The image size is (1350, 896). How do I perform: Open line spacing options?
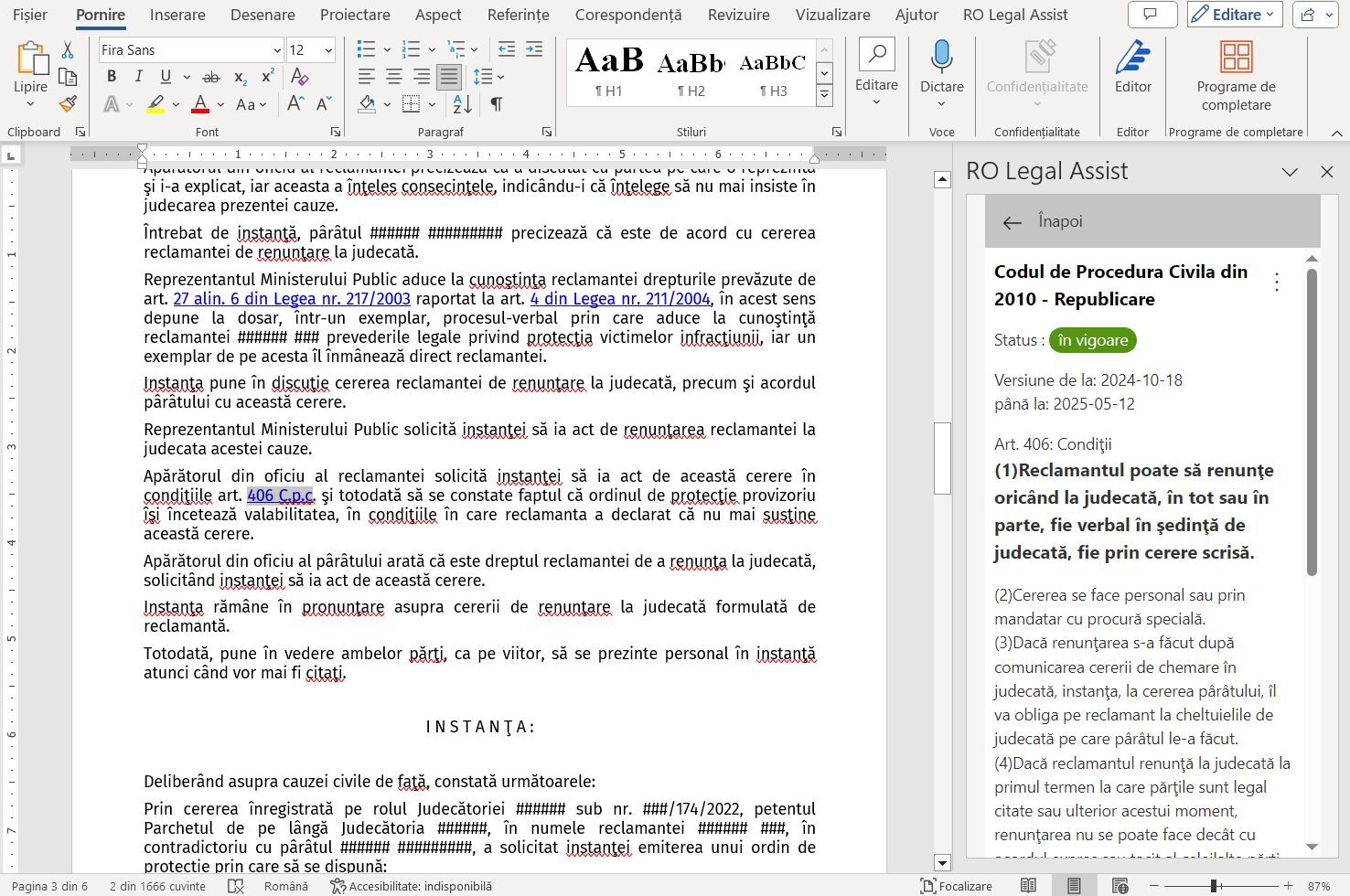click(x=483, y=77)
